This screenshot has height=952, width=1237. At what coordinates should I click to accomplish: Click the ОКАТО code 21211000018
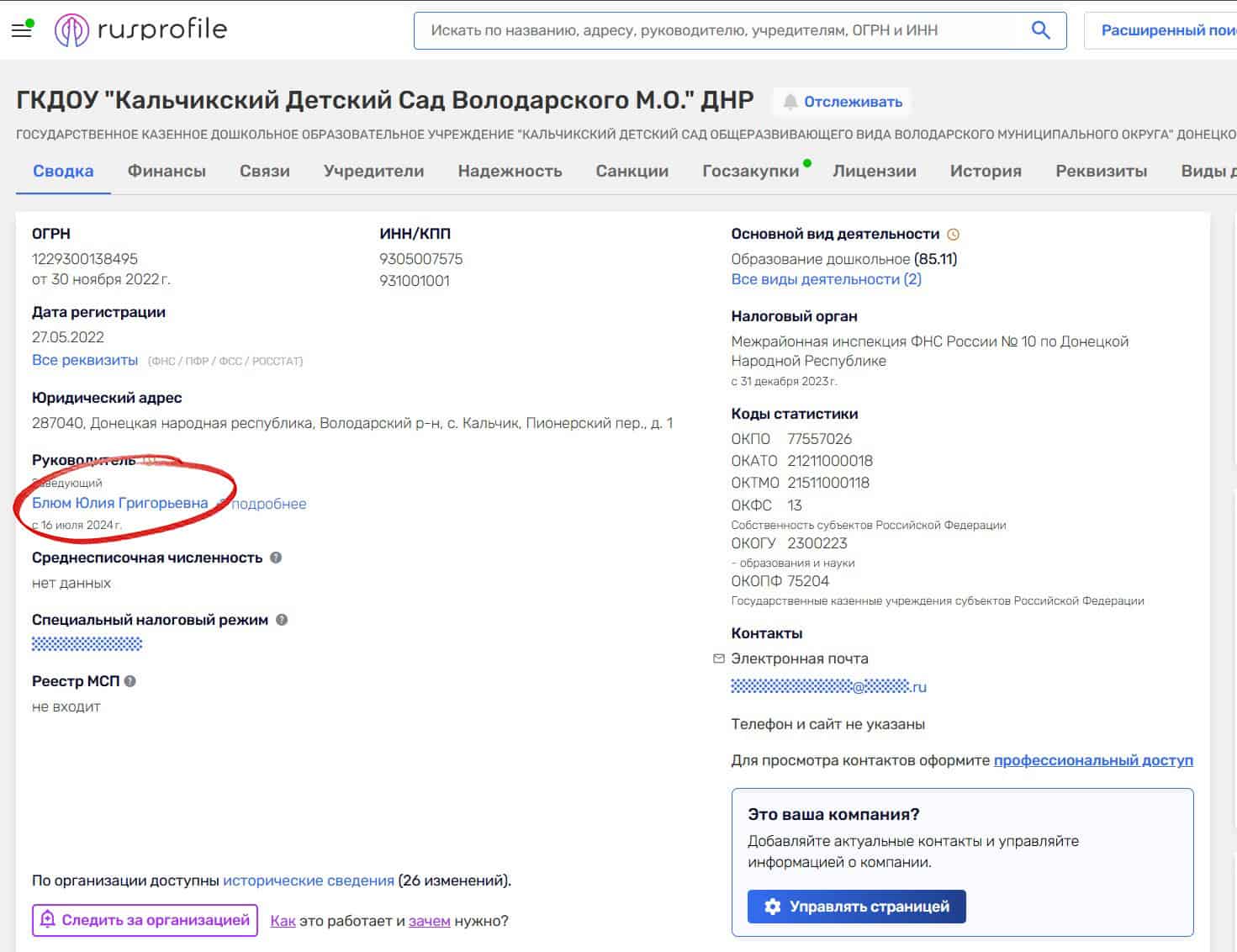pyautogui.click(x=830, y=461)
